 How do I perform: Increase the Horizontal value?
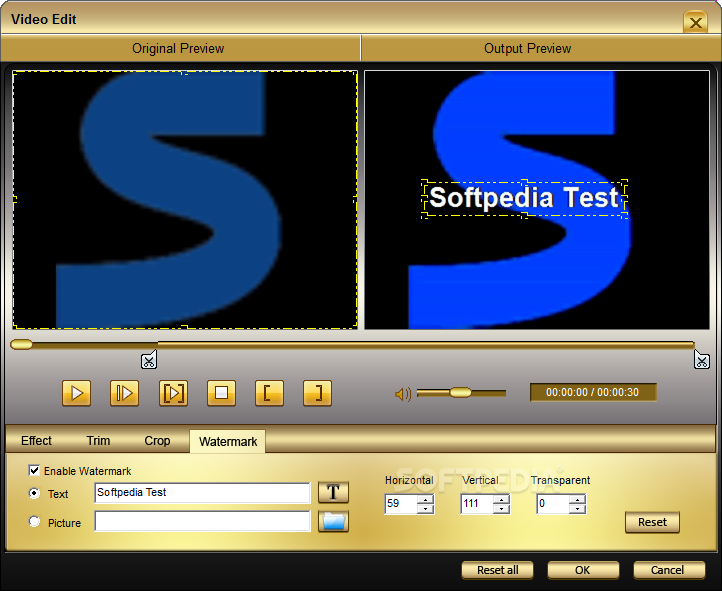pyautogui.click(x=425, y=499)
